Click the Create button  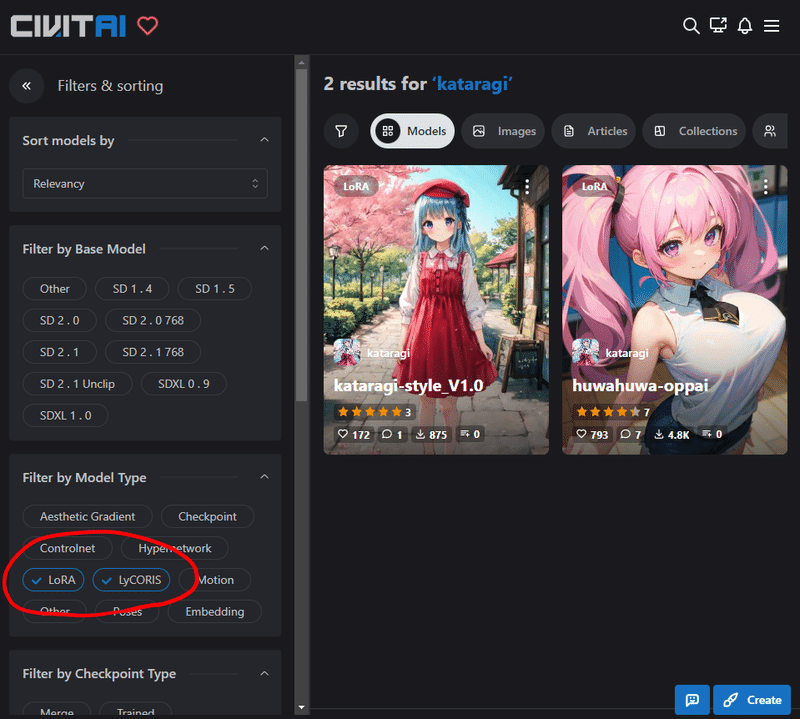point(752,700)
